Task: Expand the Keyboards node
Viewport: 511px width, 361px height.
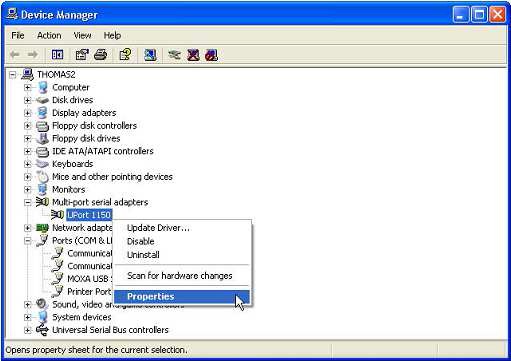Action: (28, 164)
